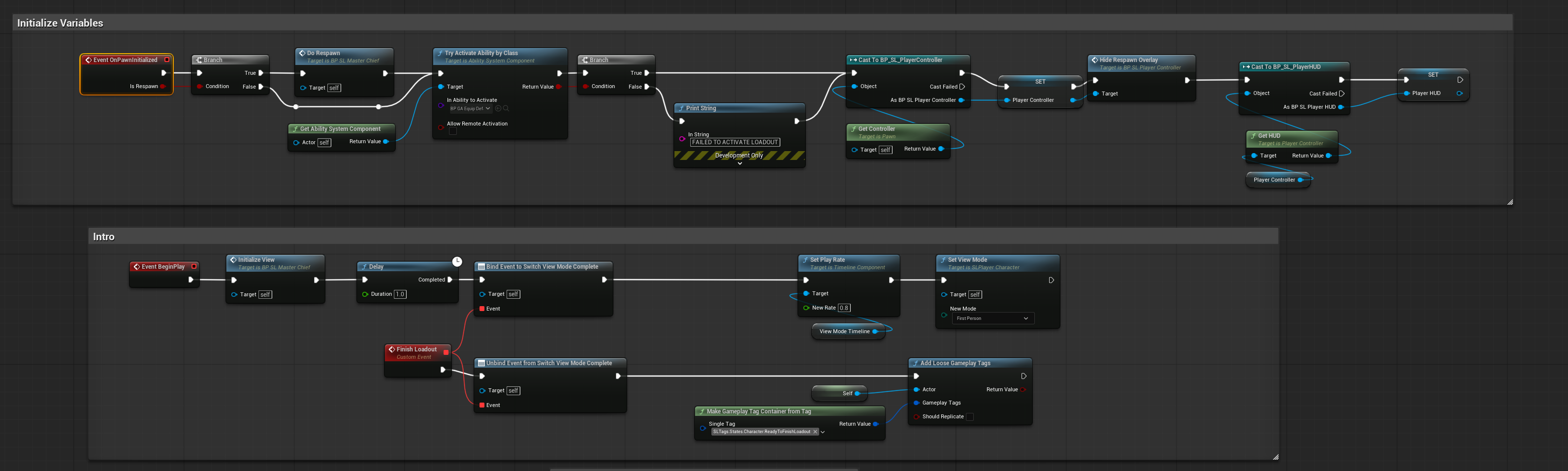Click the Bind Event node header icon

point(481,267)
